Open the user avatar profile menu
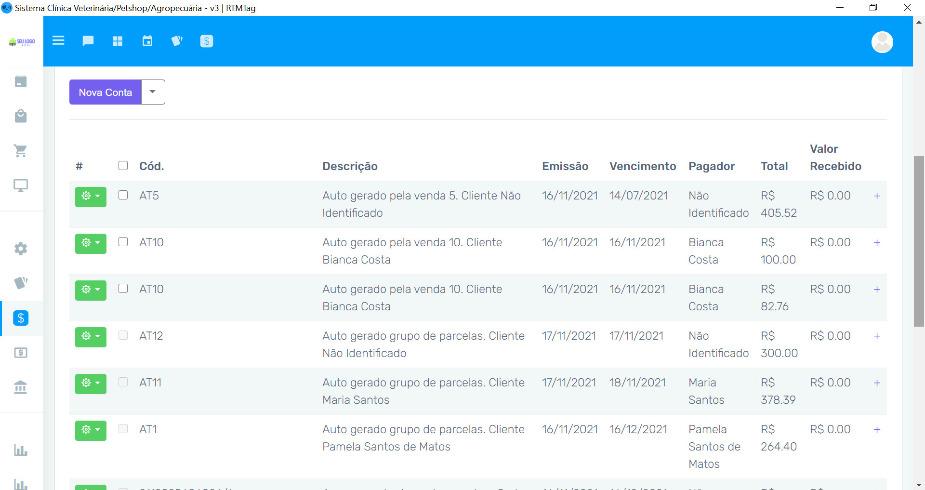This screenshot has height=490, width=925. point(882,41)
